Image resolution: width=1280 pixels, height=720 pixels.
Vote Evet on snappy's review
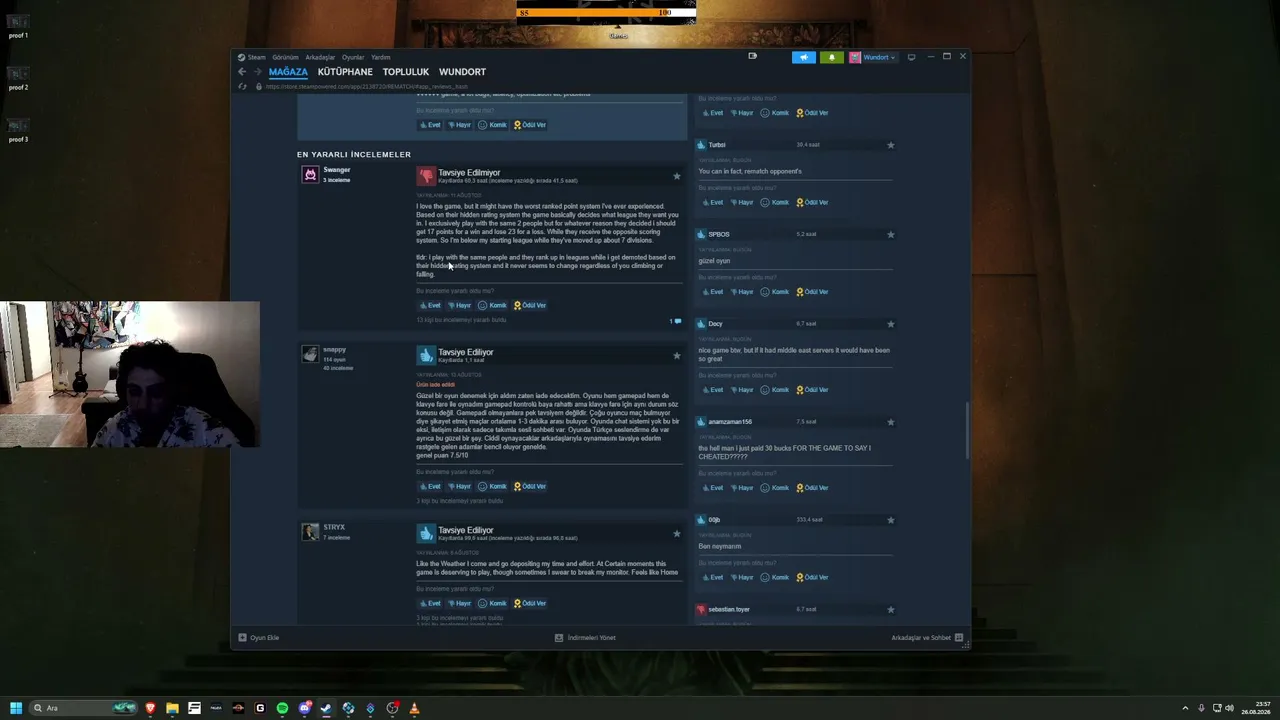(430, 486)
